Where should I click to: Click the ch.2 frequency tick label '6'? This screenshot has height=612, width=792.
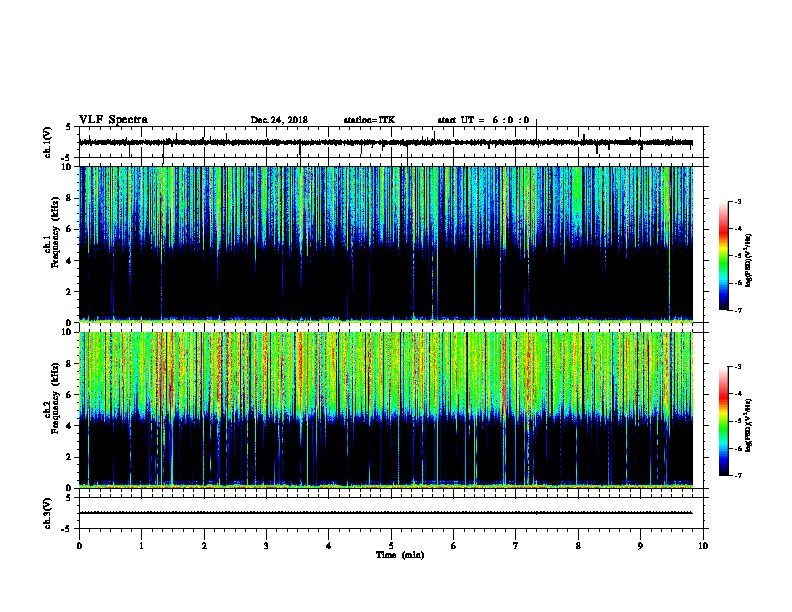pyautogui.click(x=69, y=394)
